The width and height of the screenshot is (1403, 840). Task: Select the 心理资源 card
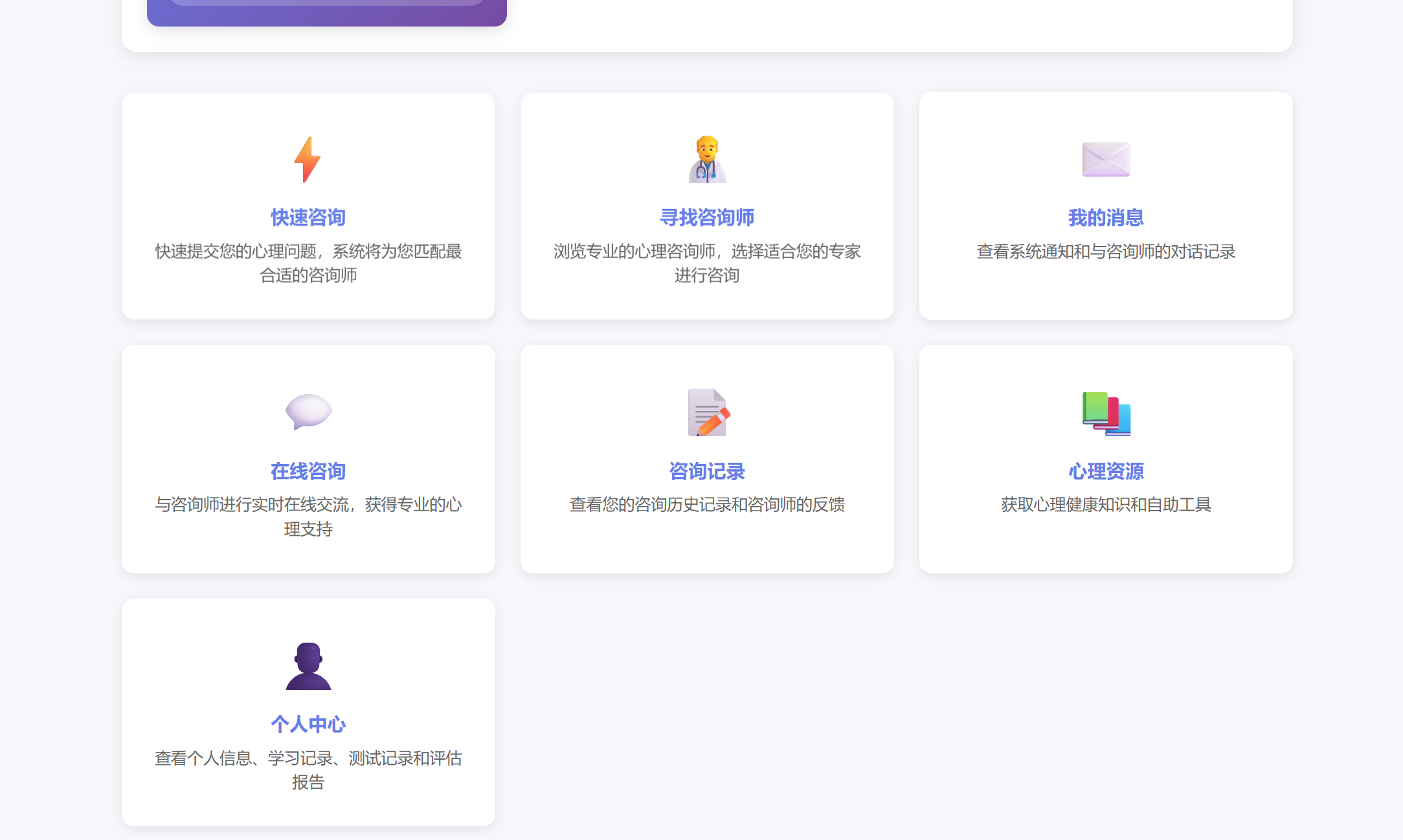(1106, 459)
